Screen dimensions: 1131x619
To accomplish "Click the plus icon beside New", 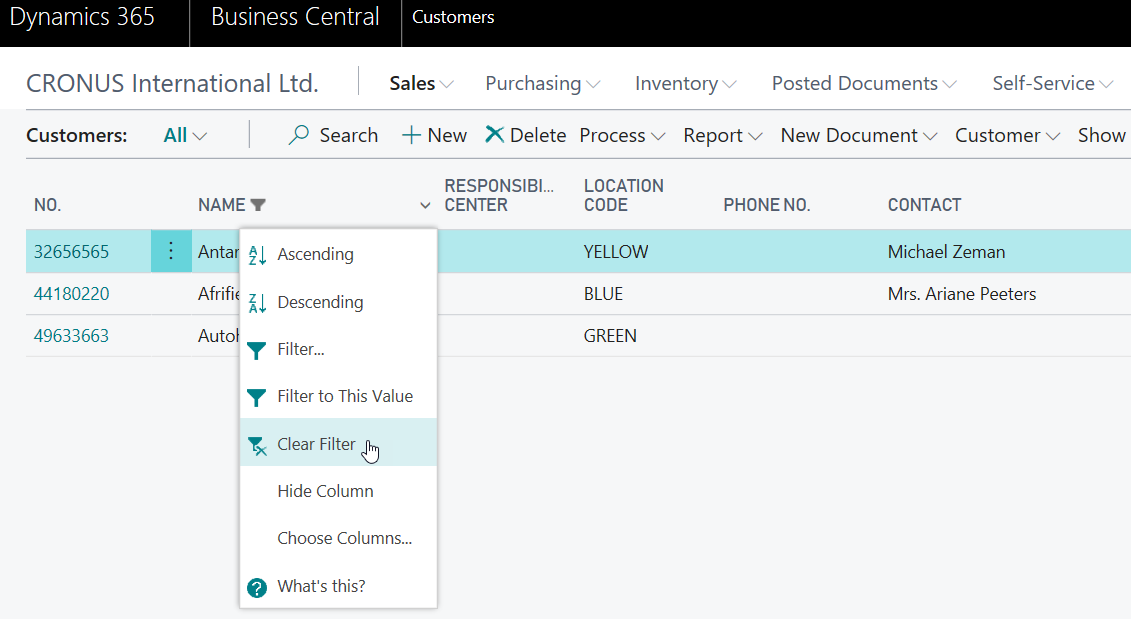I will coord(411,135).
